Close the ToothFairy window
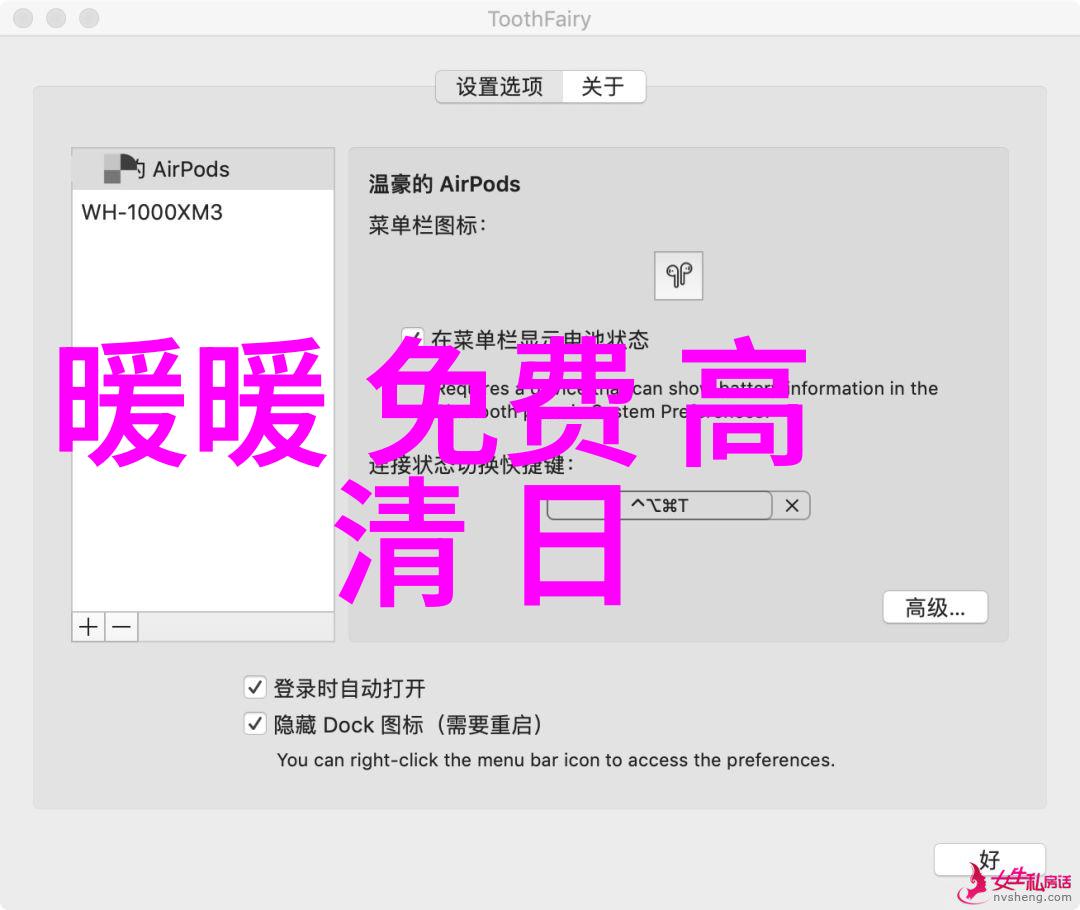The height and width of the screenshot is (910, 1080). point(23,18)
